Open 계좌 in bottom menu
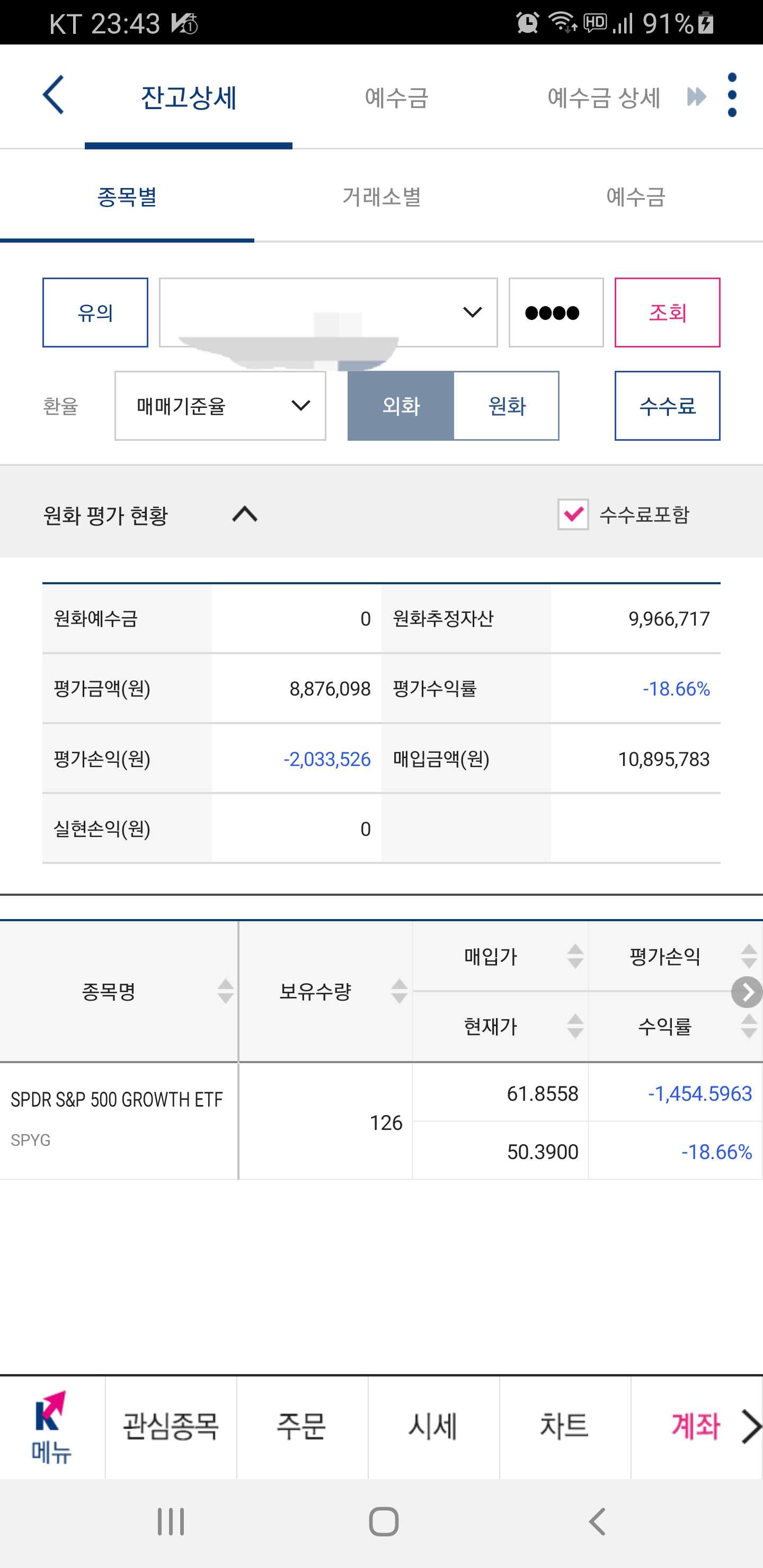The width and height of the screenshot is (763, 1568). pyautogui.click(x=695, y=1427)
